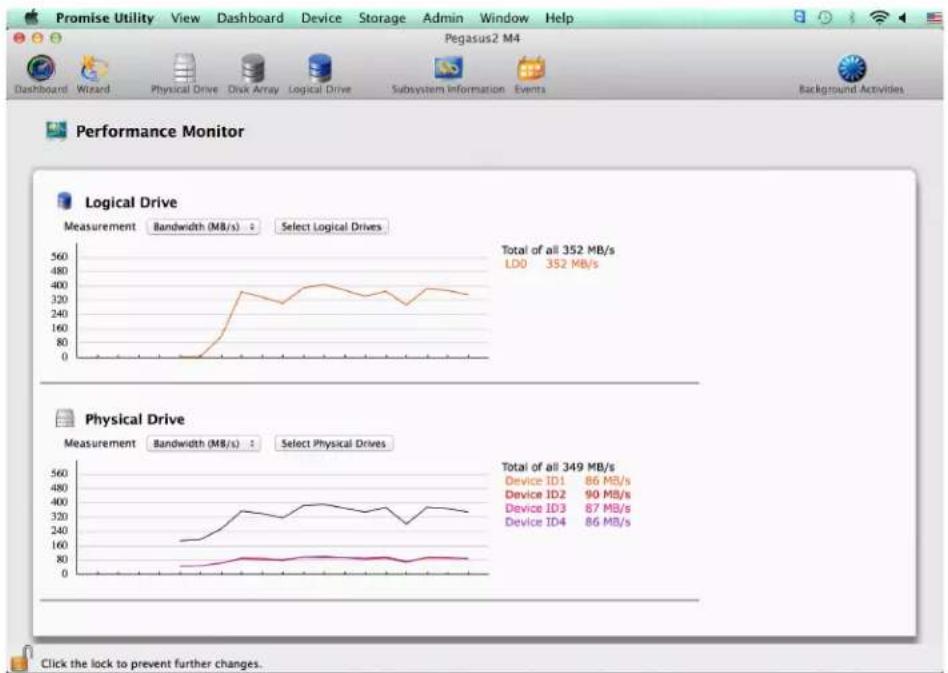Click the Select Logical Drives button
The height and width of the screenshot is (673, 948).
coord(331,227)
